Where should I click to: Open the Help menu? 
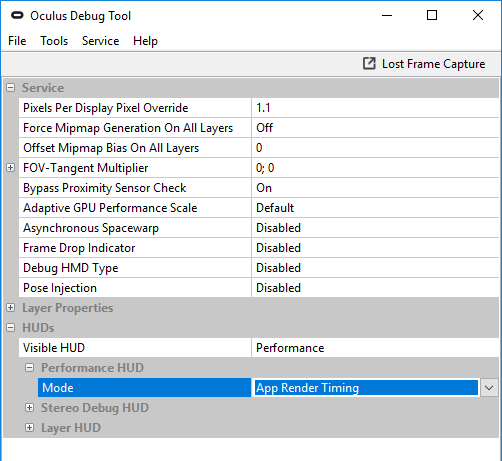point(145,41)
